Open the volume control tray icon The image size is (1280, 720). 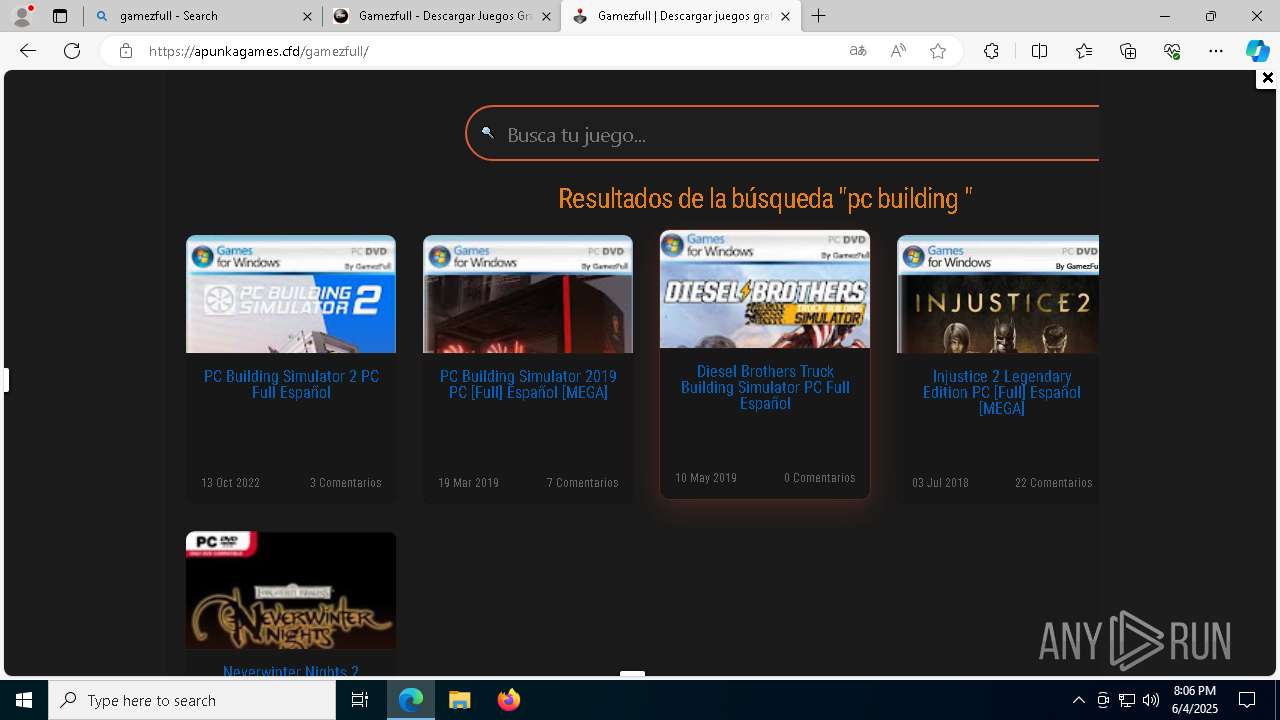(1151, 700)
